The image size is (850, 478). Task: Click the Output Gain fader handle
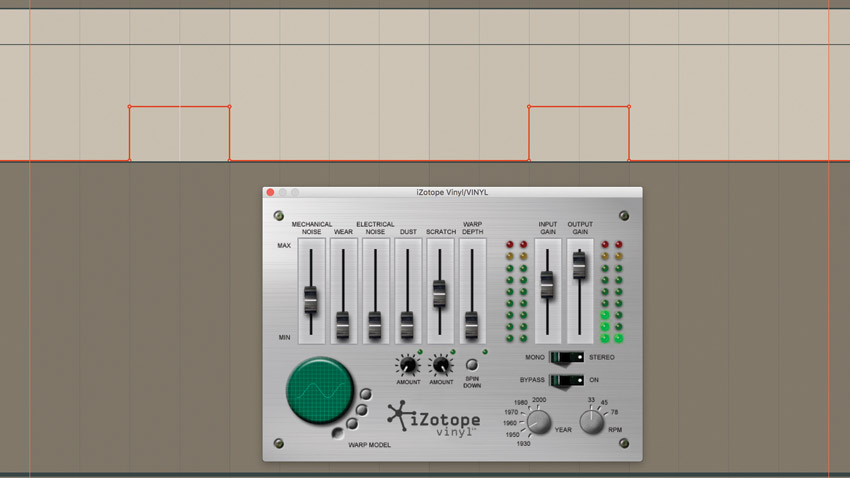[x=579, y=264]
